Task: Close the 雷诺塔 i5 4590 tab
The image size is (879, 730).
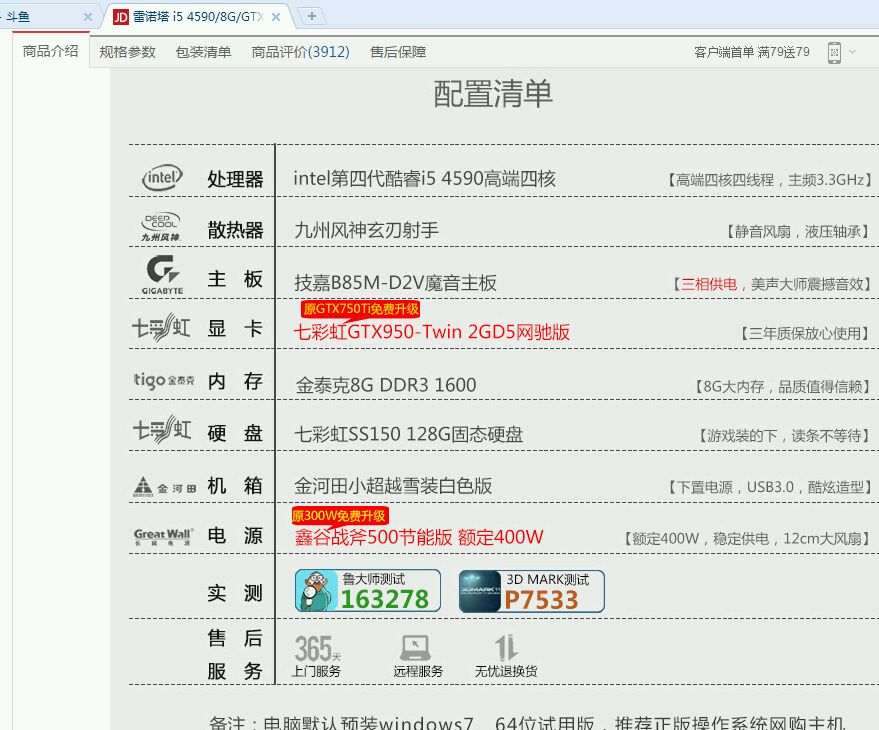Action: [276, 17]
